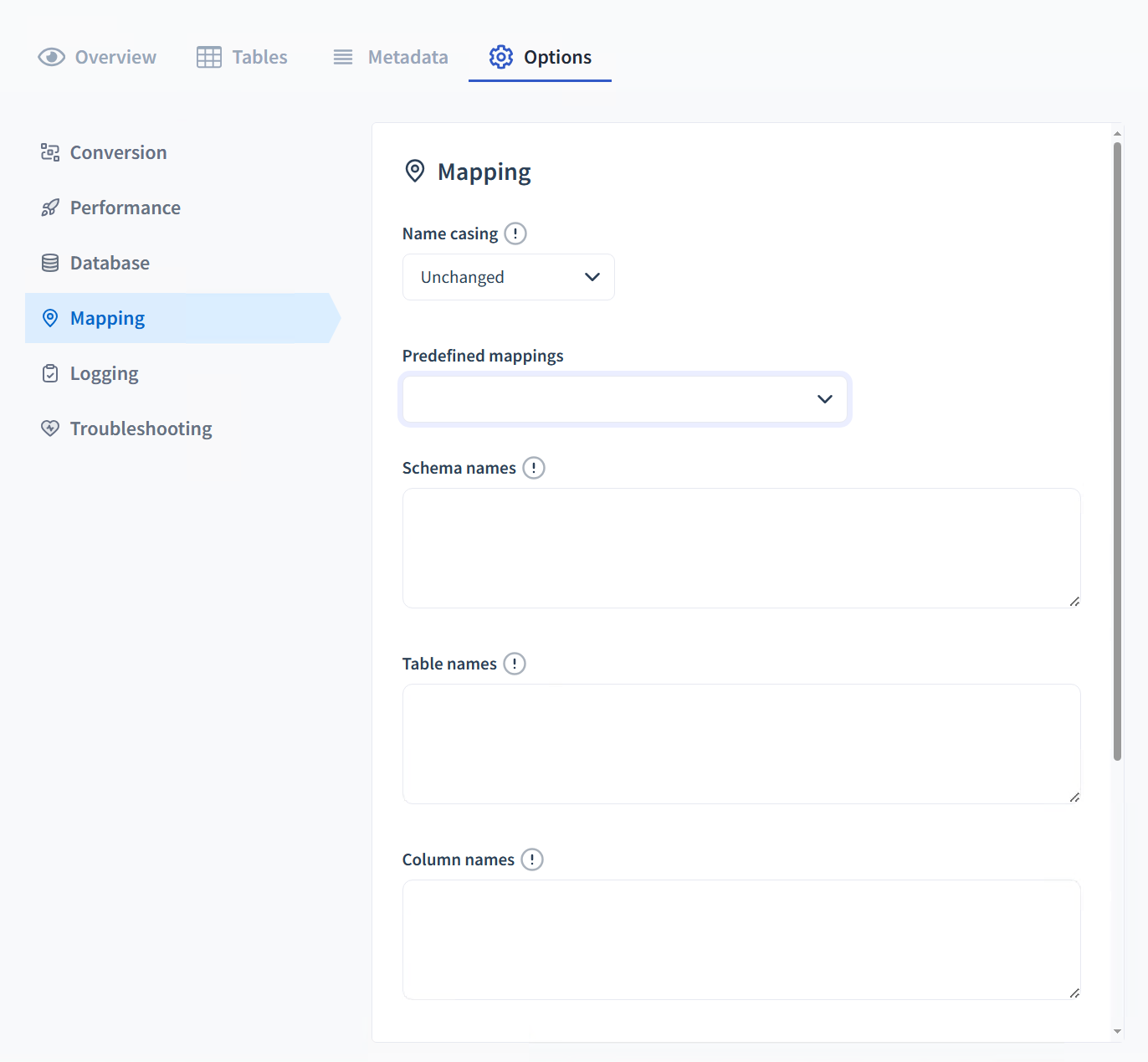Expand the Predefined mappings dropdown
This screenshot has width=1148, height=1062.
pyautogui.click(x=624, y=399)
